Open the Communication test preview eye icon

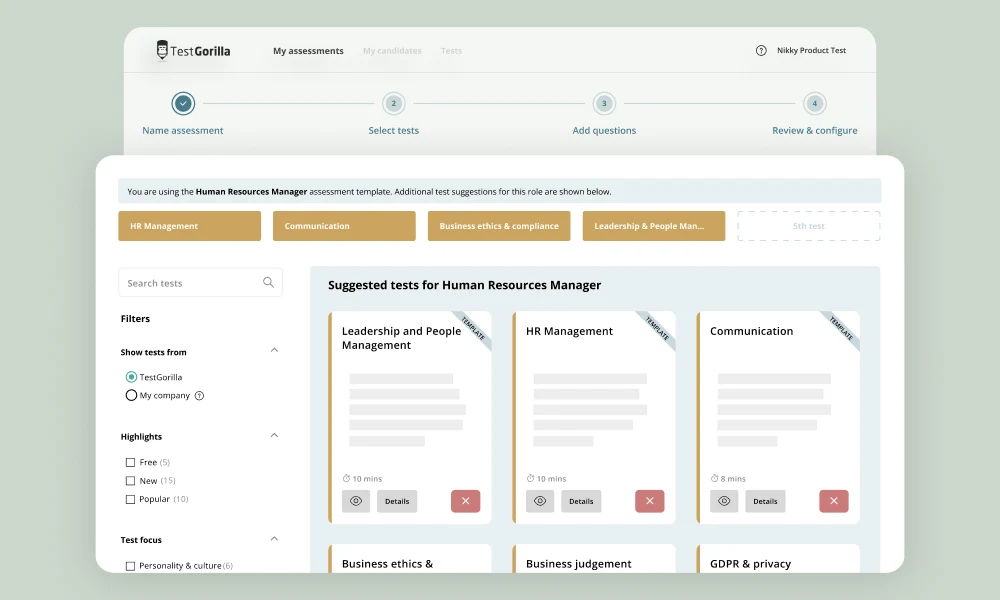[x=724, y=501]
